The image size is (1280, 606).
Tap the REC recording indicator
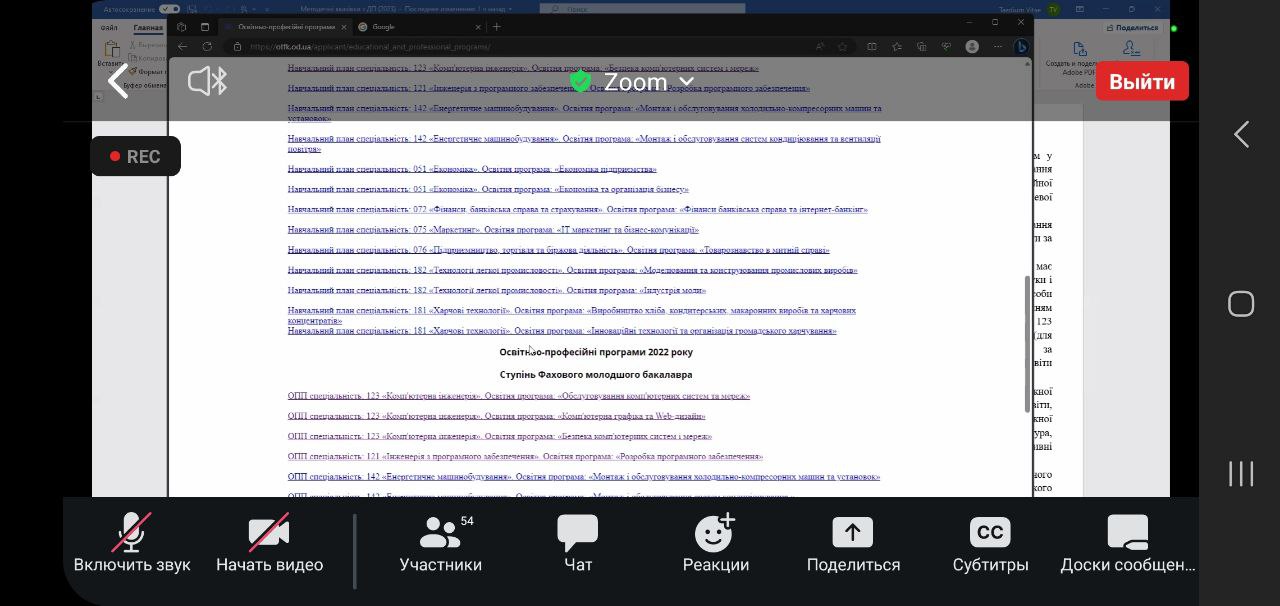point(135,156)
